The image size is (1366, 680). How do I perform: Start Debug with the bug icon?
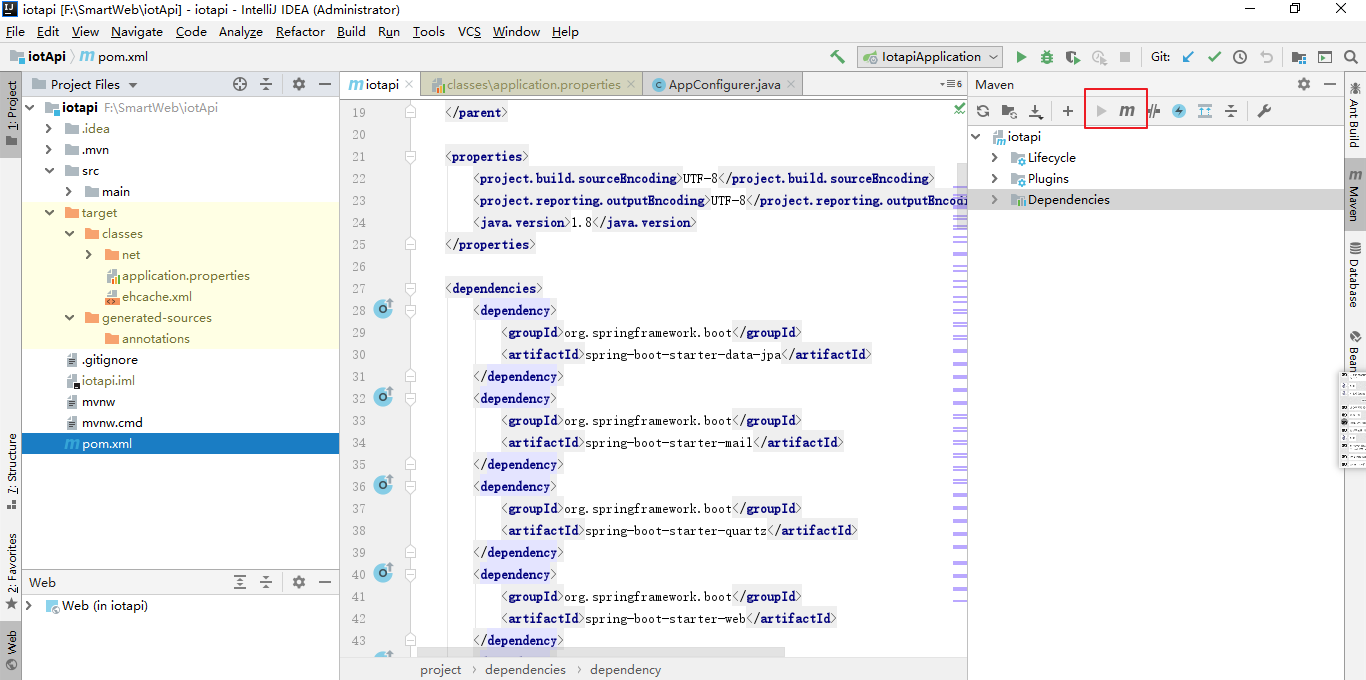[x=1045, y=57]
